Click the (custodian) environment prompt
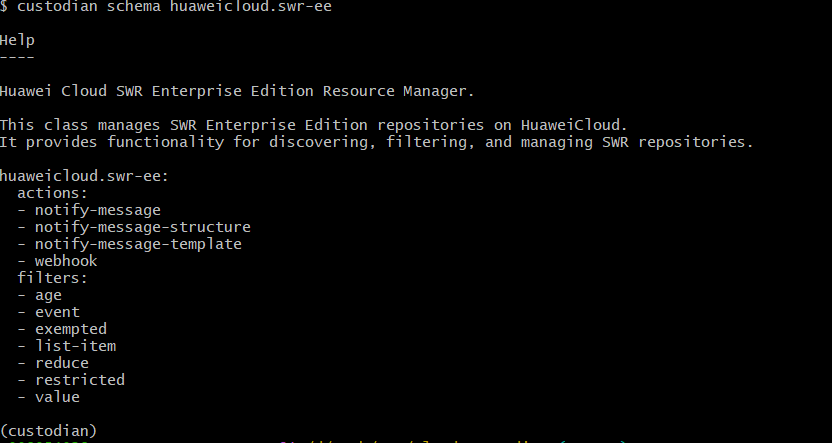This screenshot has height=443, width=832. (x=48, y=431)
